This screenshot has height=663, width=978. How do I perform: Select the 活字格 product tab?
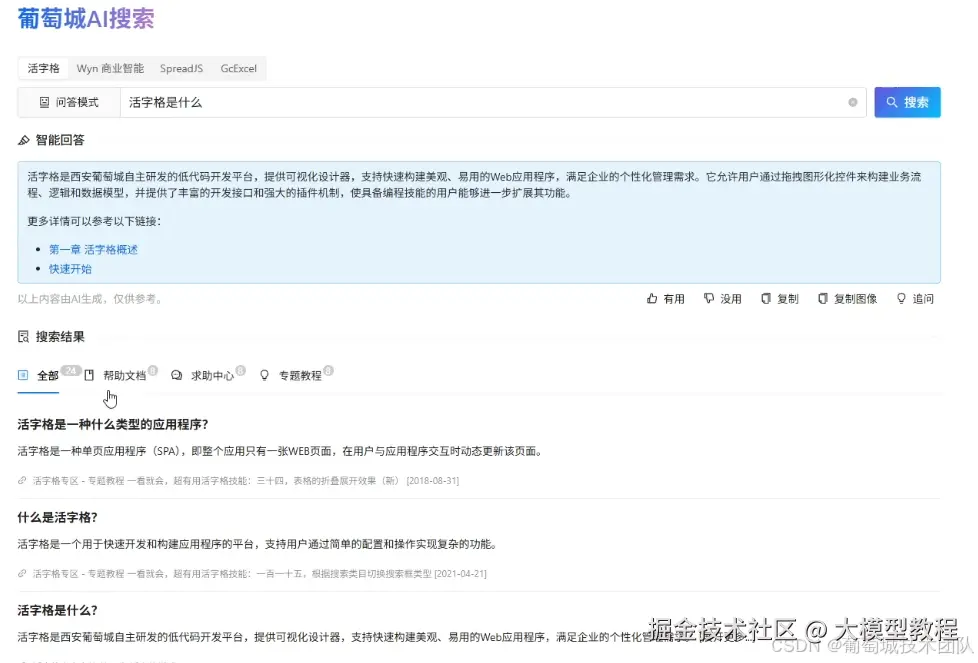43,68
